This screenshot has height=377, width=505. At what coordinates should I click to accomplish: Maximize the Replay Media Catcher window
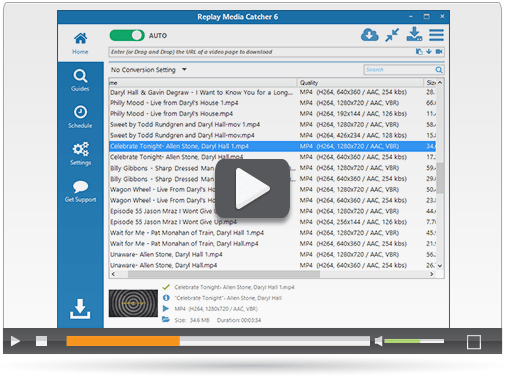426,16
